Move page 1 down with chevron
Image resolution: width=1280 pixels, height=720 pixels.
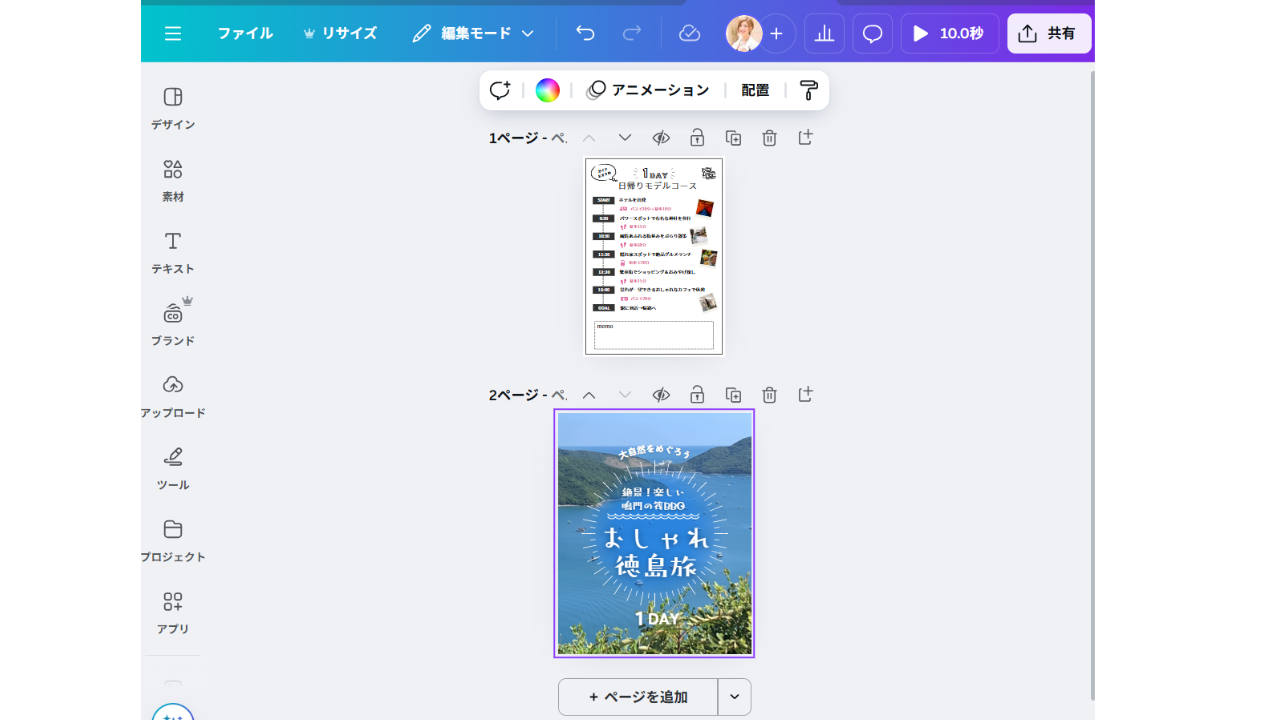(x=625, y=138)
